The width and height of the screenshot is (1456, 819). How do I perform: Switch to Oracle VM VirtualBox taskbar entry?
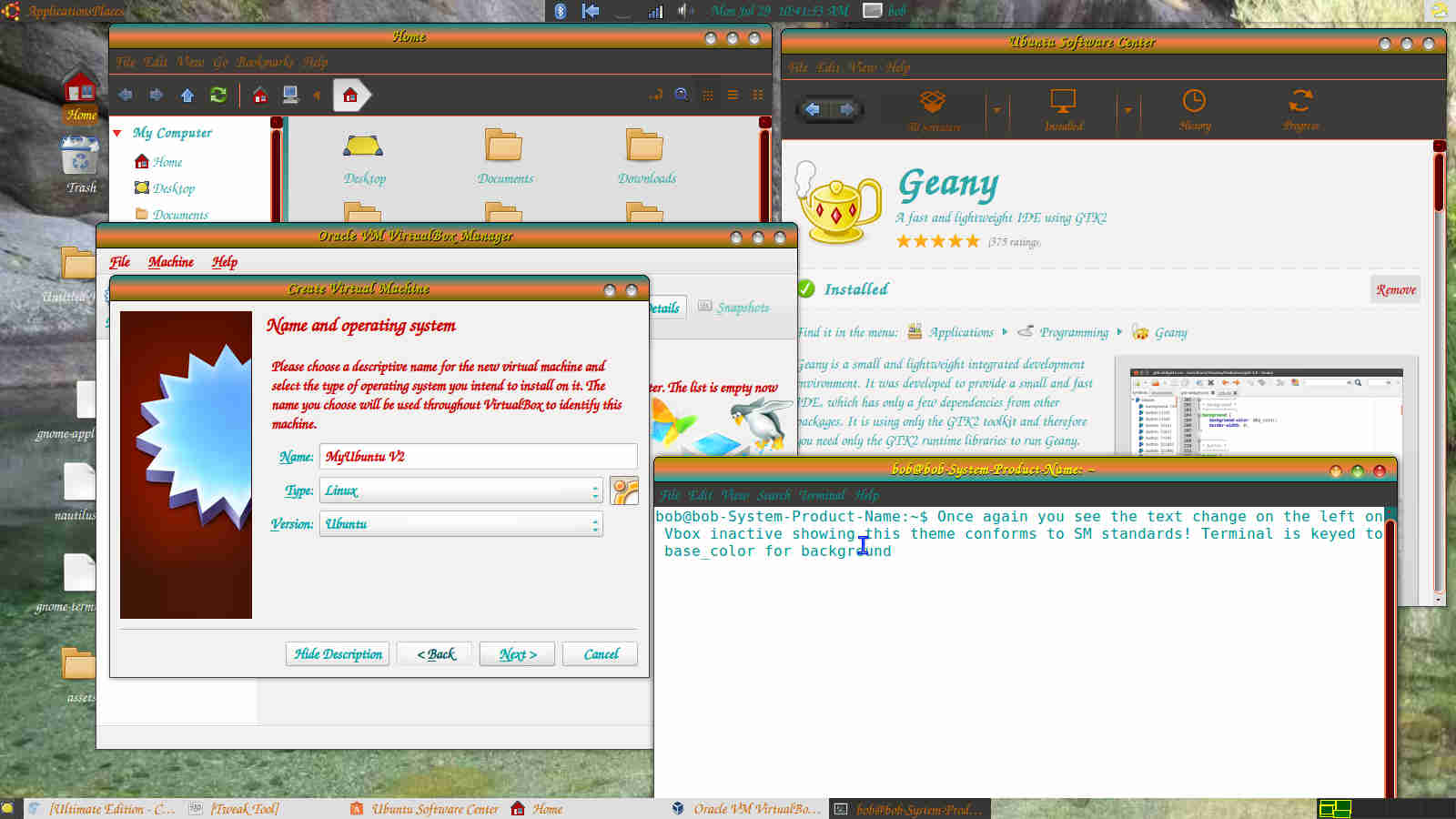point(746,809)
